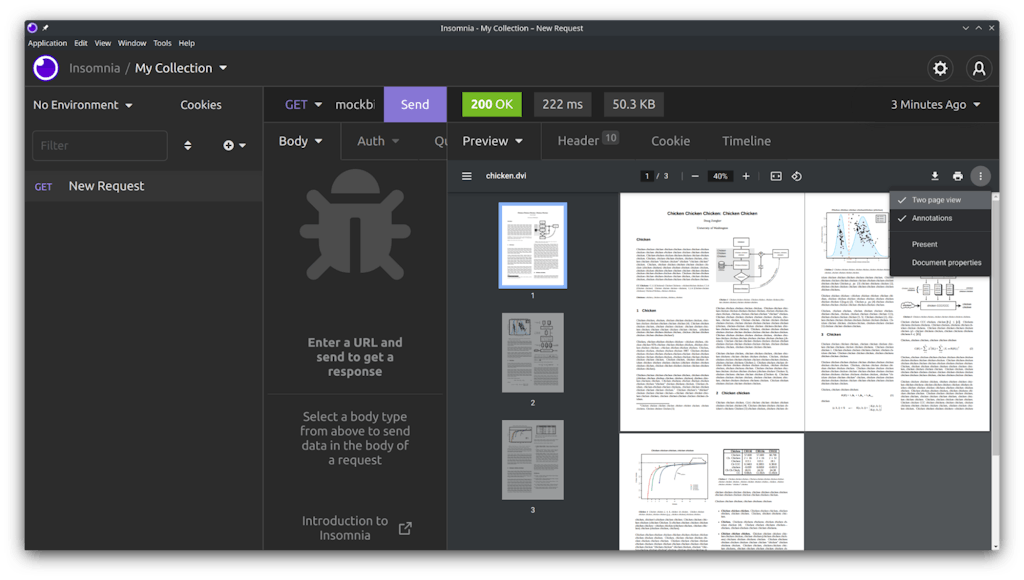The image size is (1024, 580).
Task: Click the PDF zoom in plus icon
Action: 745,176
